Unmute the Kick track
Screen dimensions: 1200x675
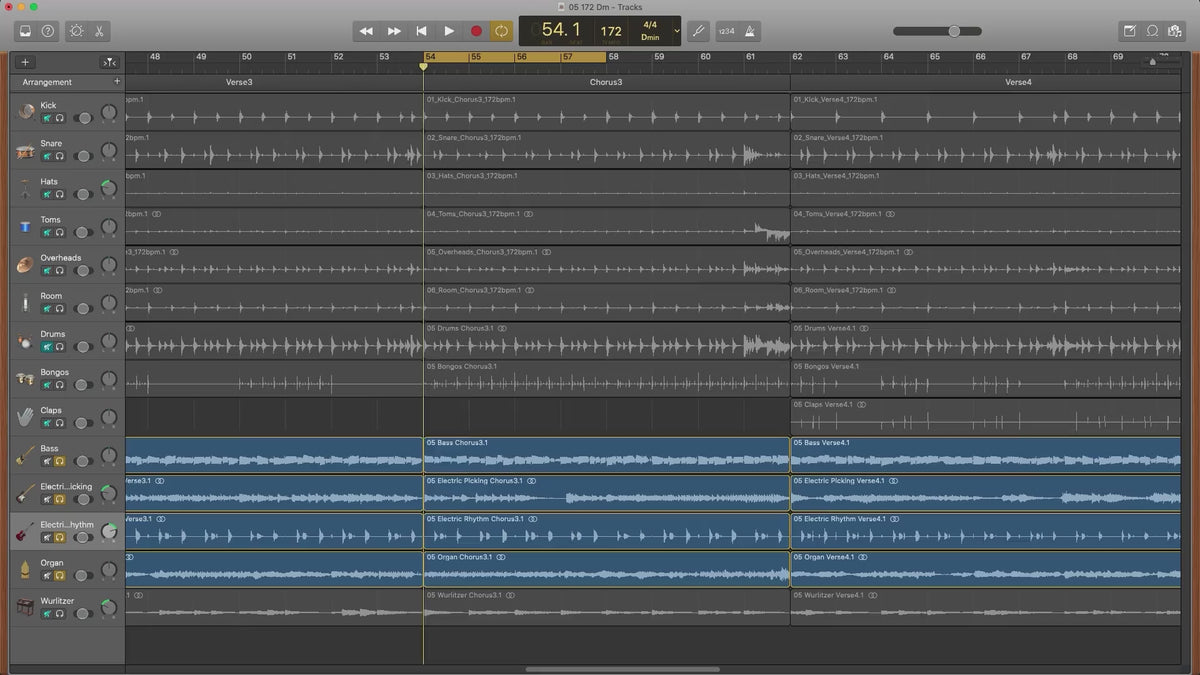tap(46, 118)
